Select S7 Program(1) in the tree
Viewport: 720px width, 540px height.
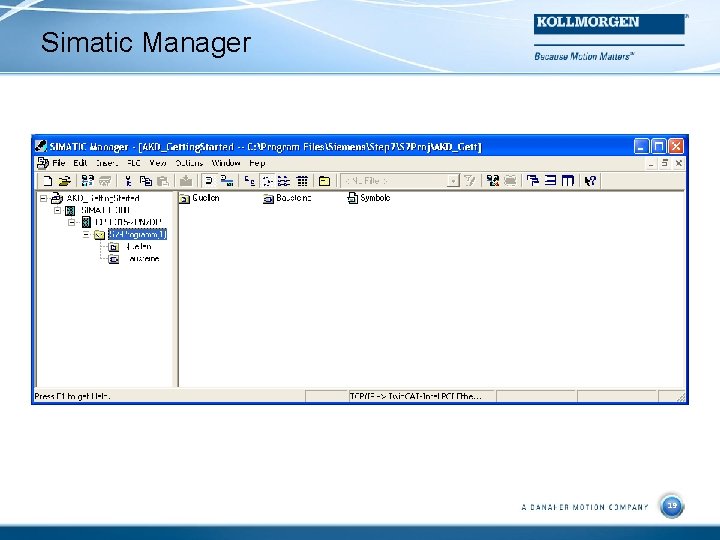137,235
